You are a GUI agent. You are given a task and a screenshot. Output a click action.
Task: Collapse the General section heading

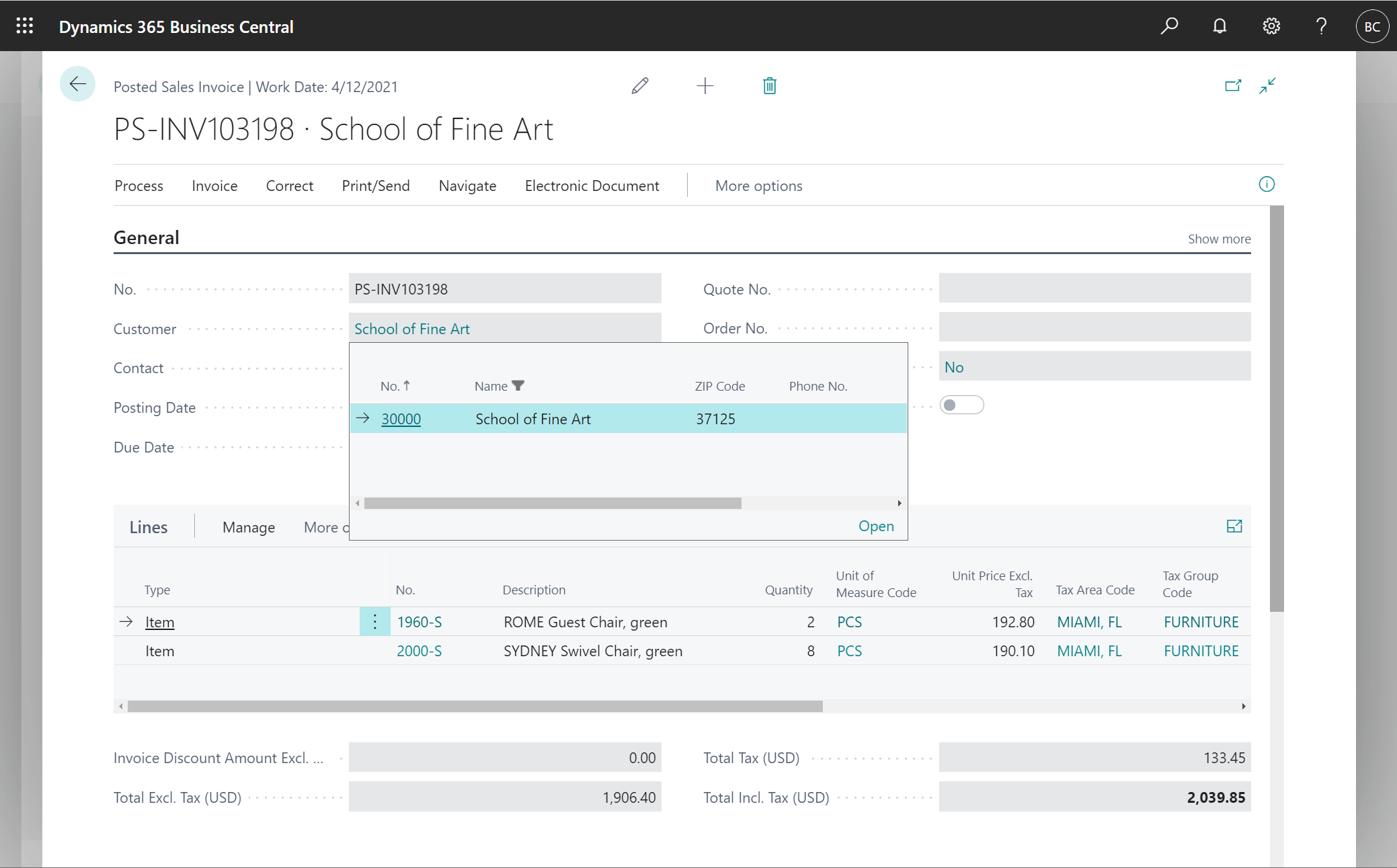(147, 237)
